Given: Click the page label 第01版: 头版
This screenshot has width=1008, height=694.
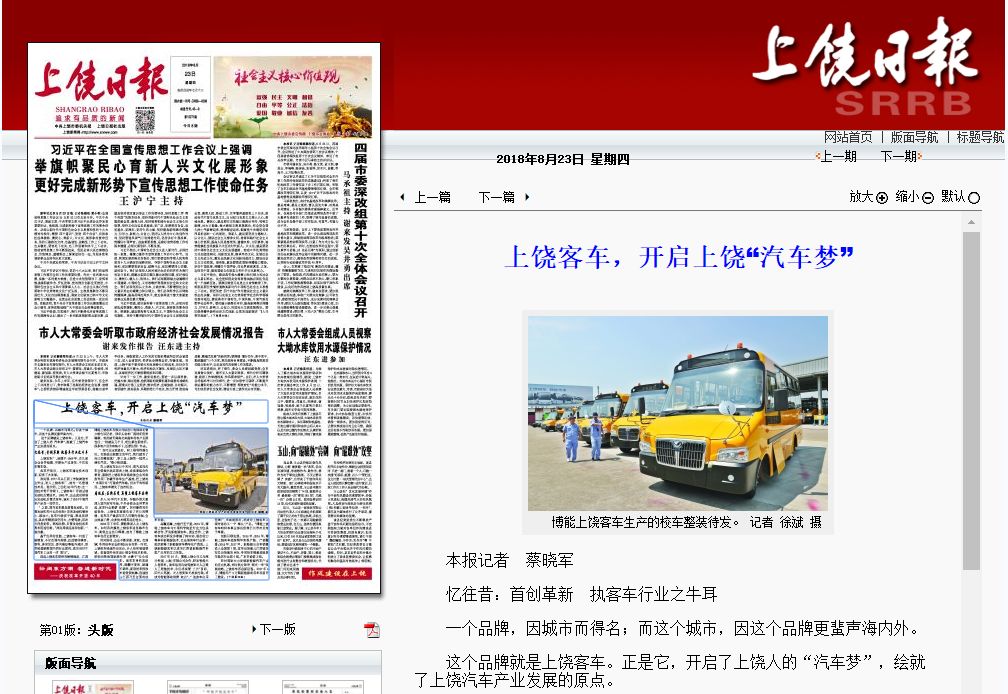Looking at the screenshot, I should click(76, 630).
